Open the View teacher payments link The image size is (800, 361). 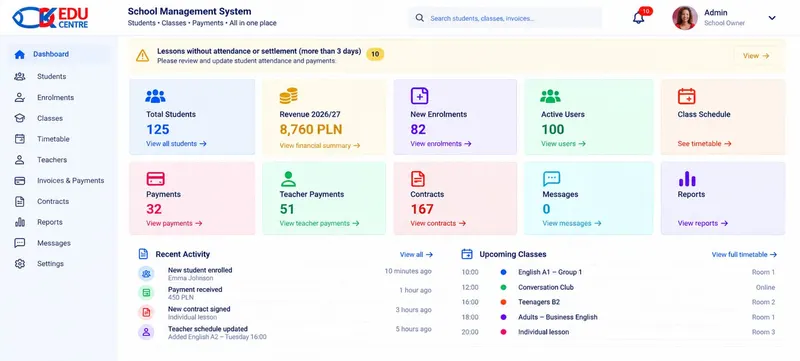pos(319,223)
